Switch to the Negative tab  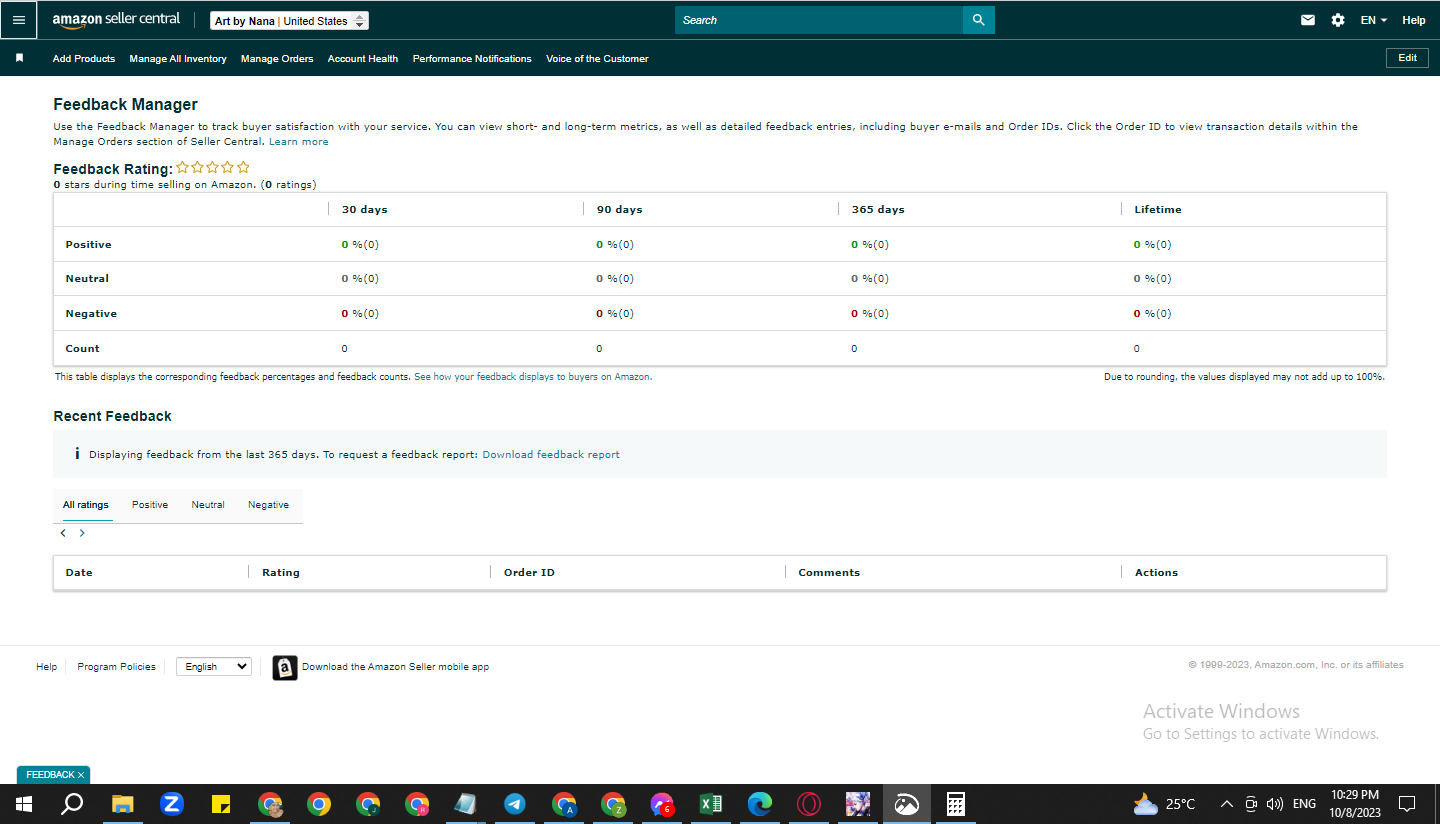click(268, 505)
